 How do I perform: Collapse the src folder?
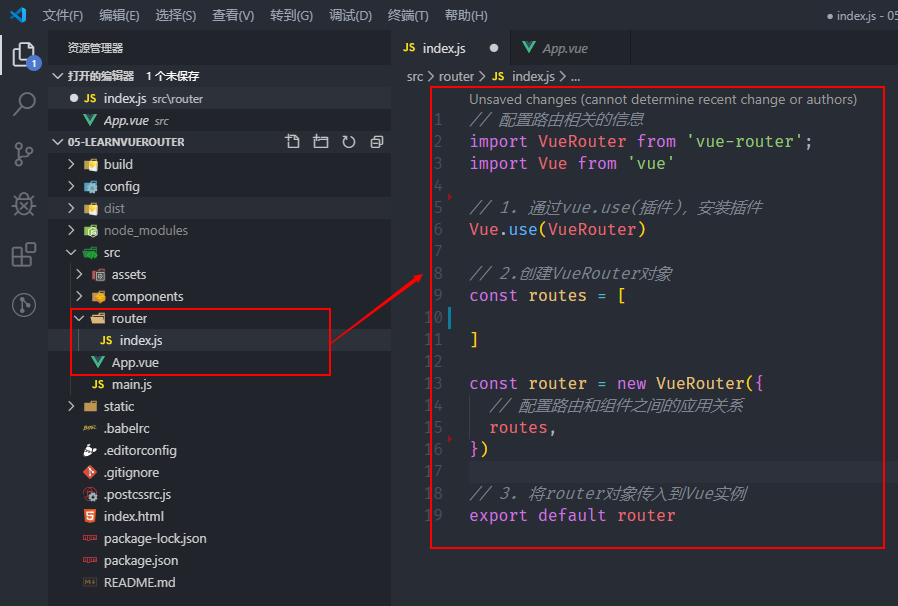click(71, 252)
